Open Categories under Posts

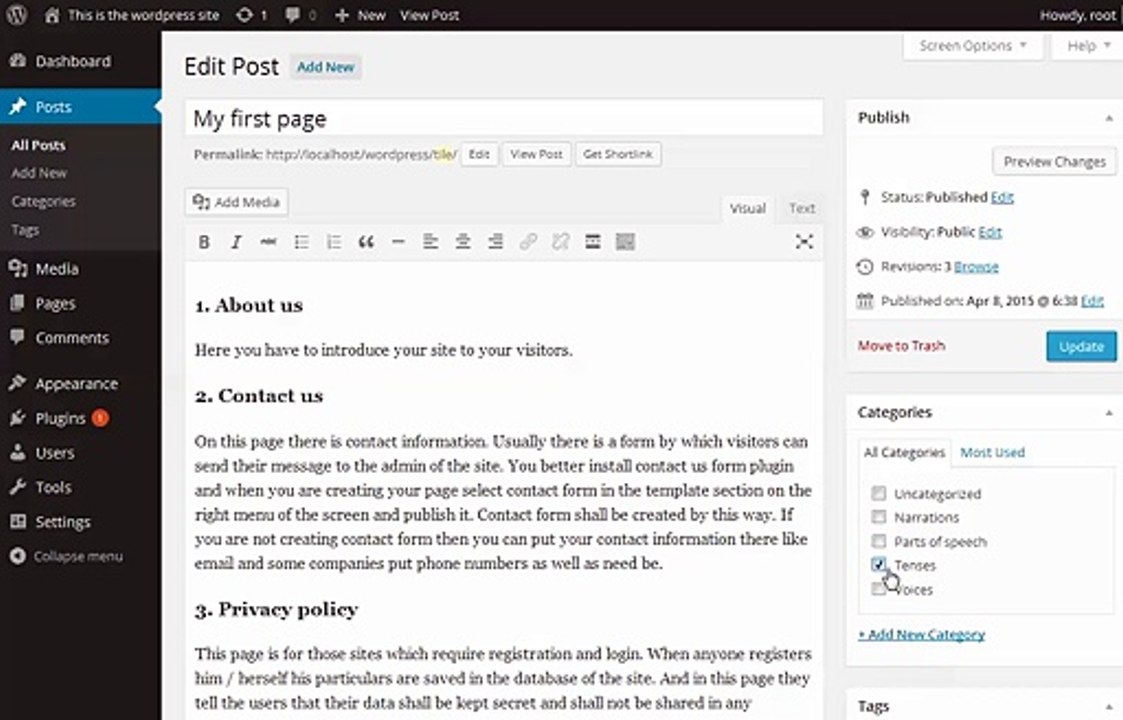tap(43, 201)
